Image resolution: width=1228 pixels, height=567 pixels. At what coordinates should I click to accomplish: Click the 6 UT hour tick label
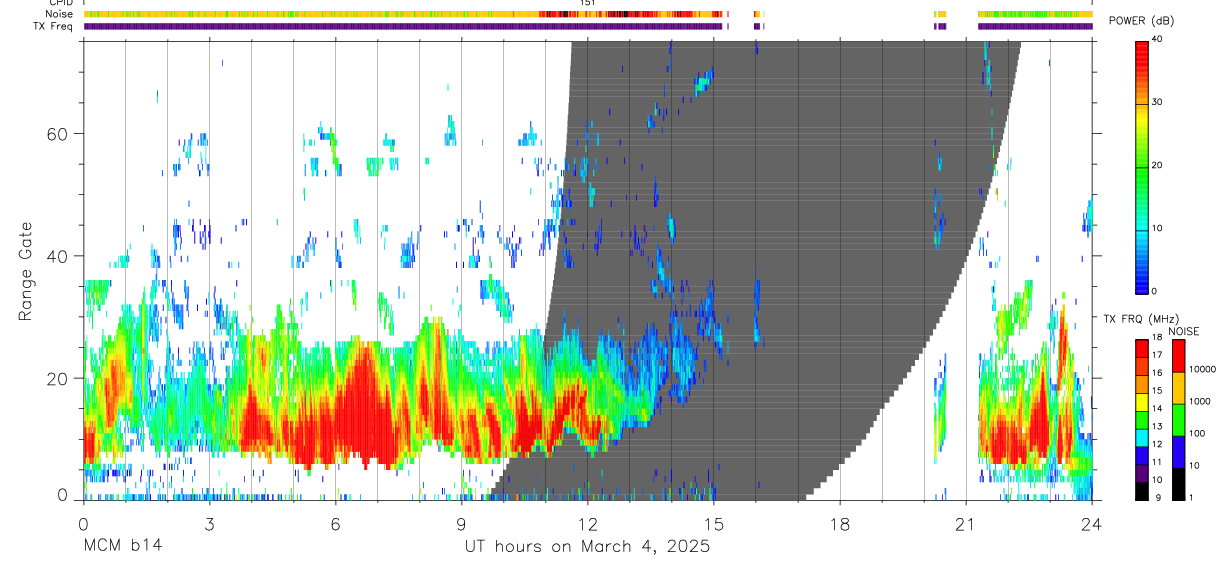point(335,523)
